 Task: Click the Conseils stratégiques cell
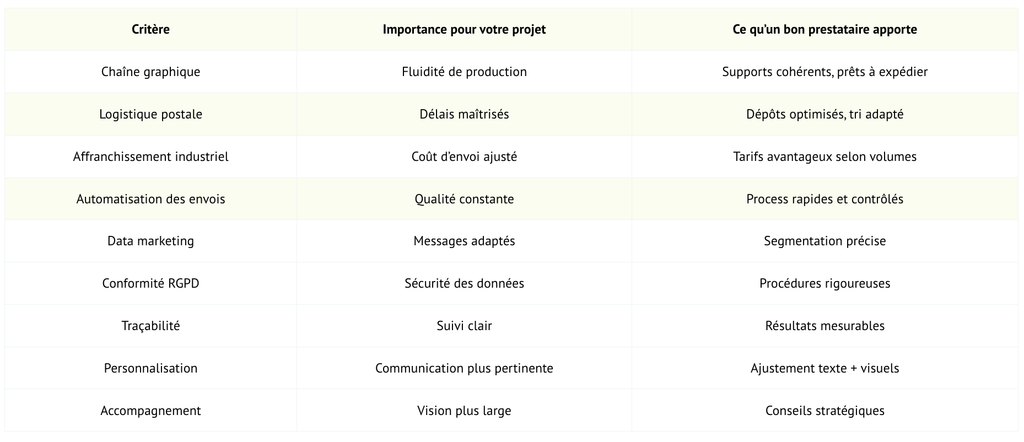point(825,411)
